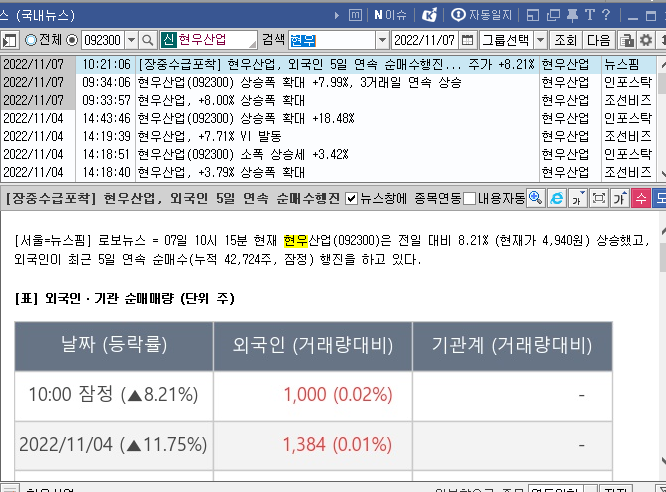
Task: Click the date field 2022/11/07
Action: pyautogui.click(x=425, y=40)
